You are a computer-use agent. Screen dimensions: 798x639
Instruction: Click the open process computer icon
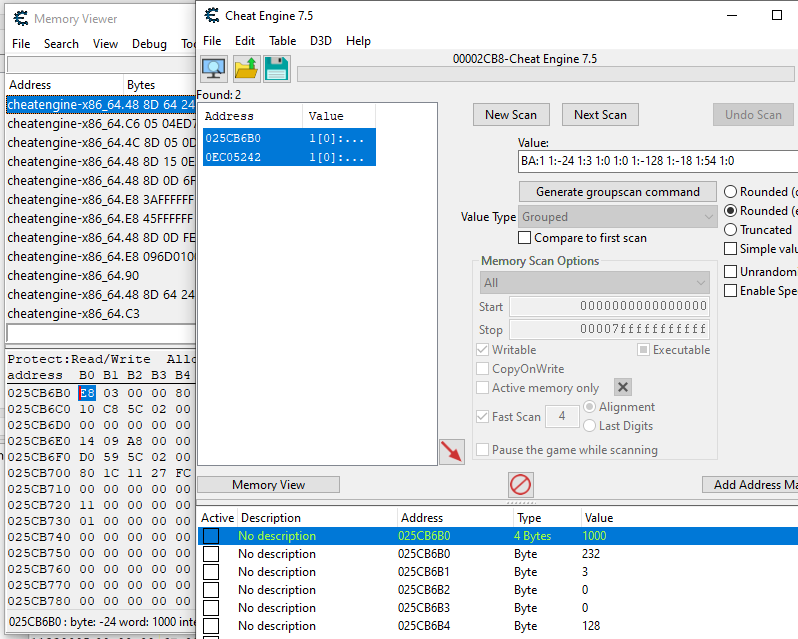click(x=214, y=68)
